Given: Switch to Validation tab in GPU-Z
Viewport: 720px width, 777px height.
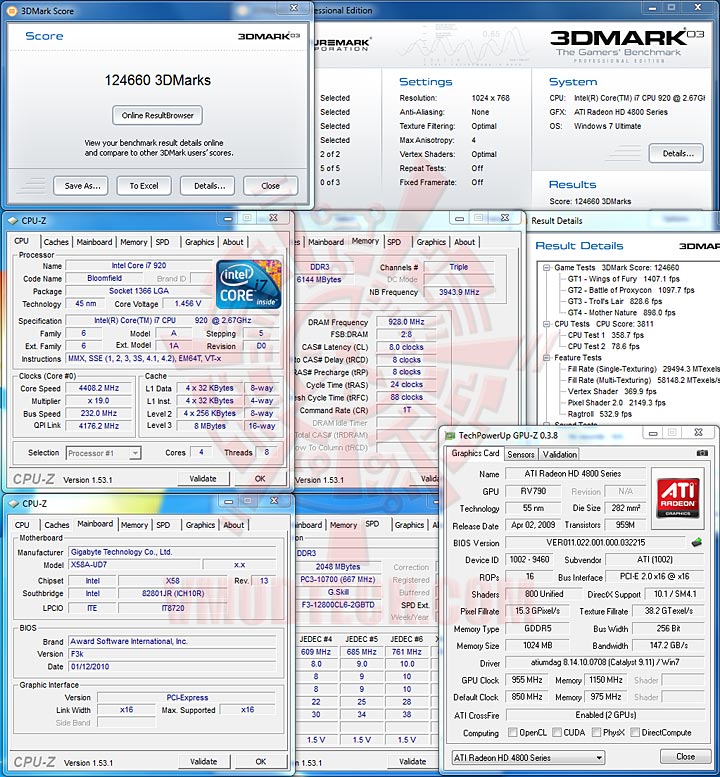Looking at the screenshot, I should pos(560,454).
